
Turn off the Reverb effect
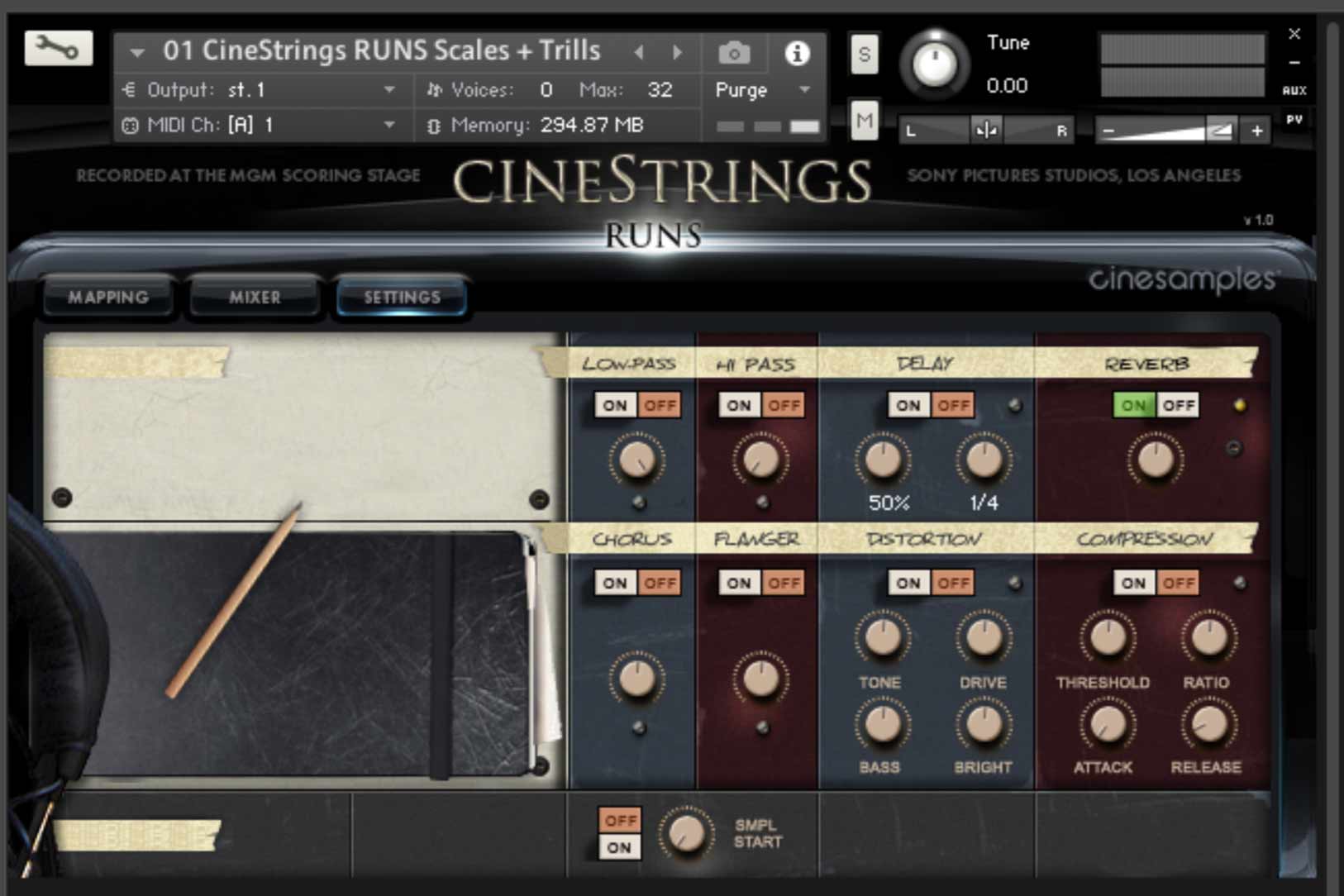[x=1179, y=405]
